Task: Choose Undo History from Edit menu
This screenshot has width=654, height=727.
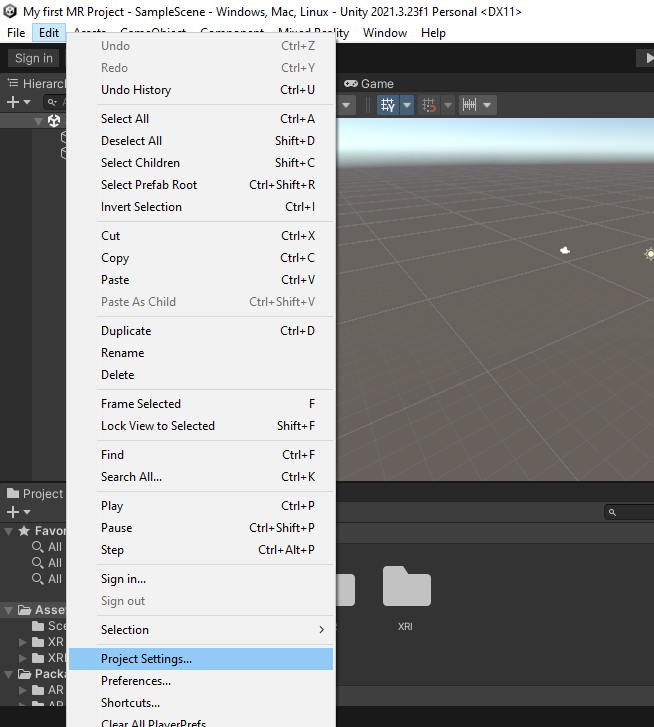Action: click(201, 89)
